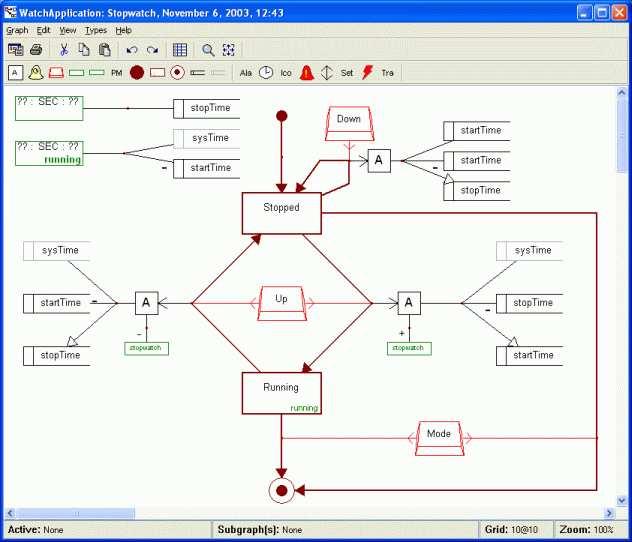Select the PM object tool
Screen dimensions: 632x542
(x=116, y=73)
